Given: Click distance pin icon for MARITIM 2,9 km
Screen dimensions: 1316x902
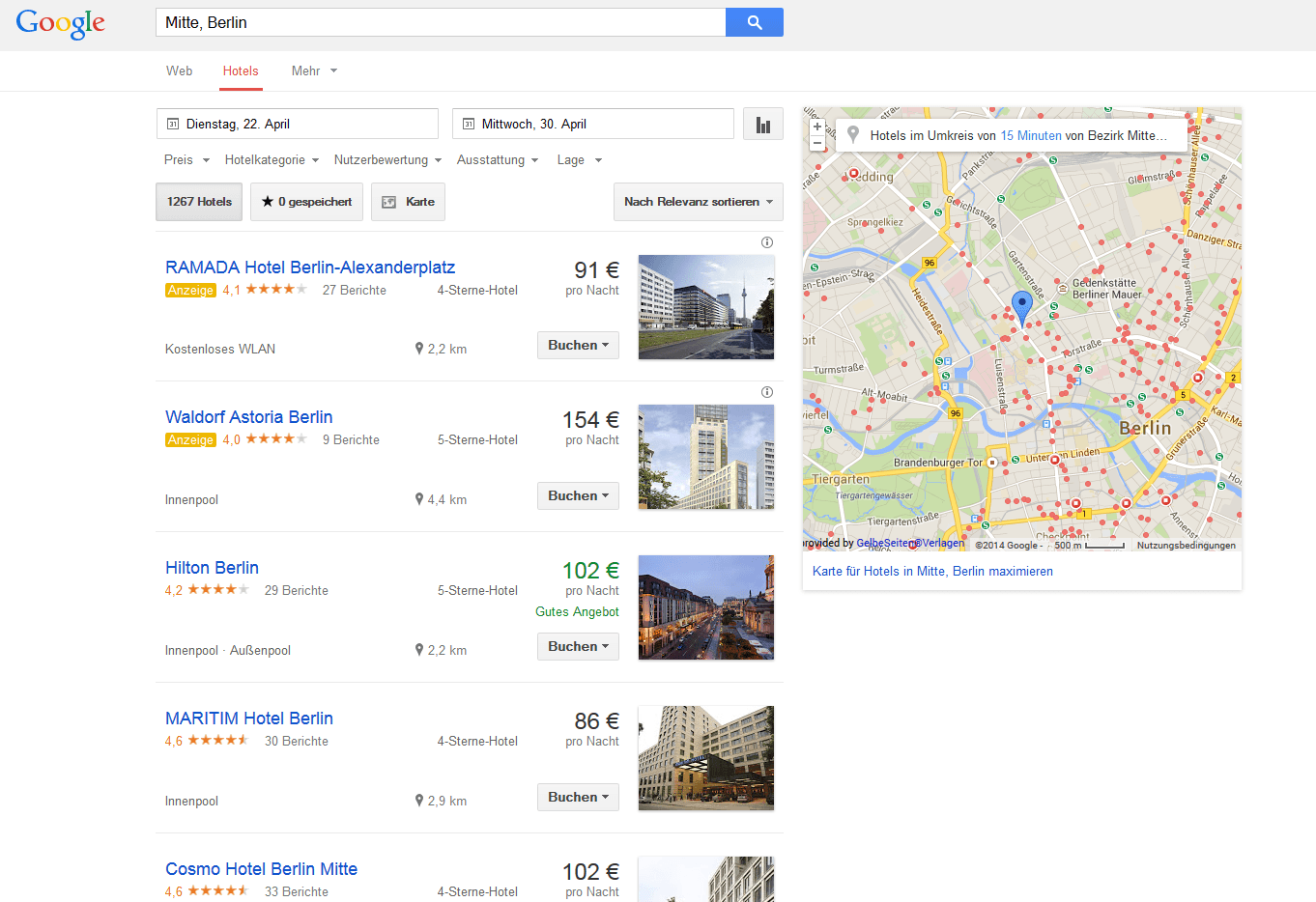Looking at the screenshot, I should [419, 801].
